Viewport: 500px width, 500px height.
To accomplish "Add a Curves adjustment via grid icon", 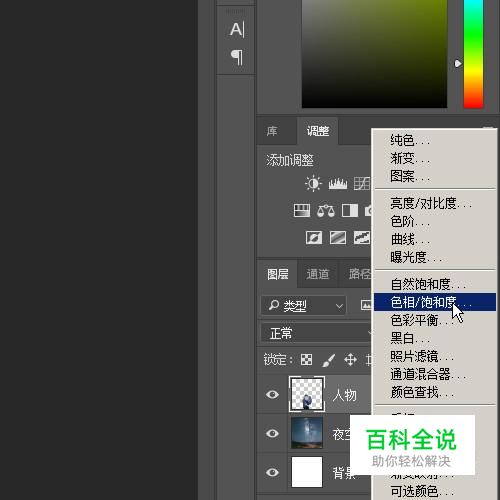I will 362,184.
